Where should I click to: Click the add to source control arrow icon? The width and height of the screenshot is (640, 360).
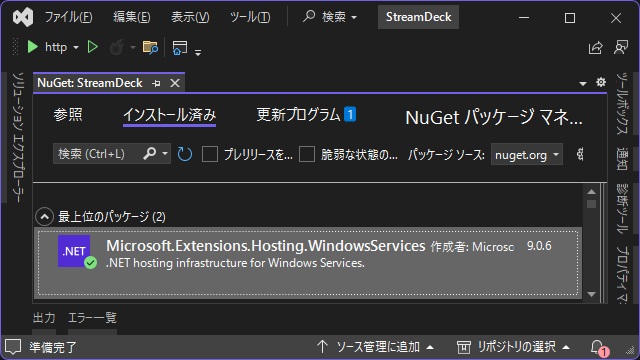pos(322,347)
